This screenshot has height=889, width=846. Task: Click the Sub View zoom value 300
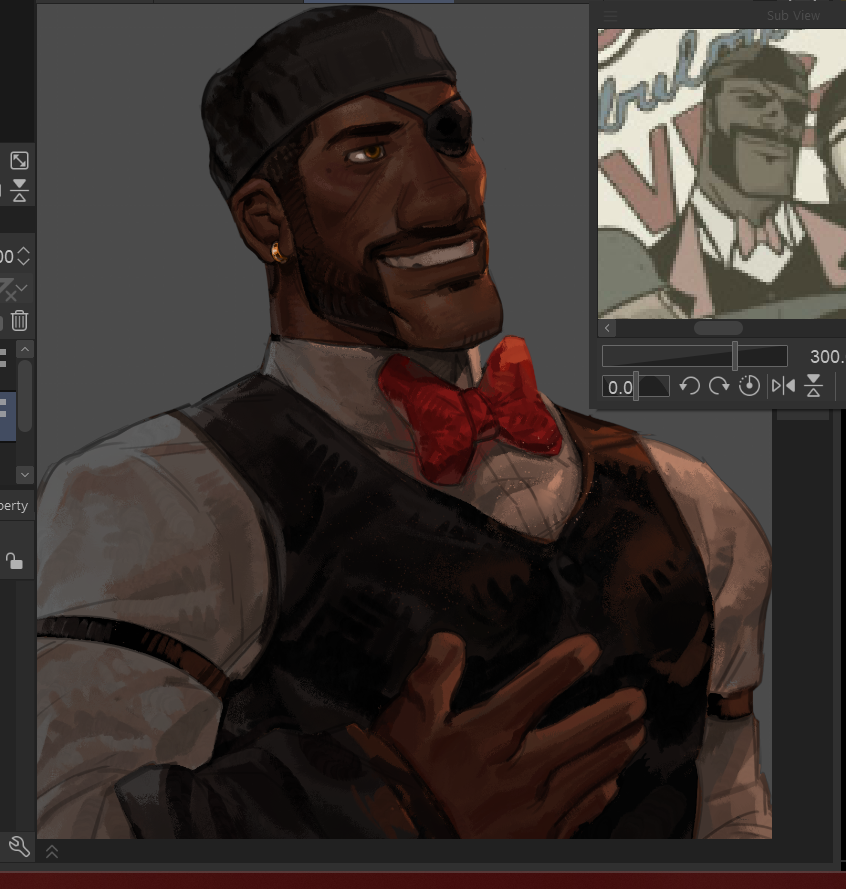[827, 357]
